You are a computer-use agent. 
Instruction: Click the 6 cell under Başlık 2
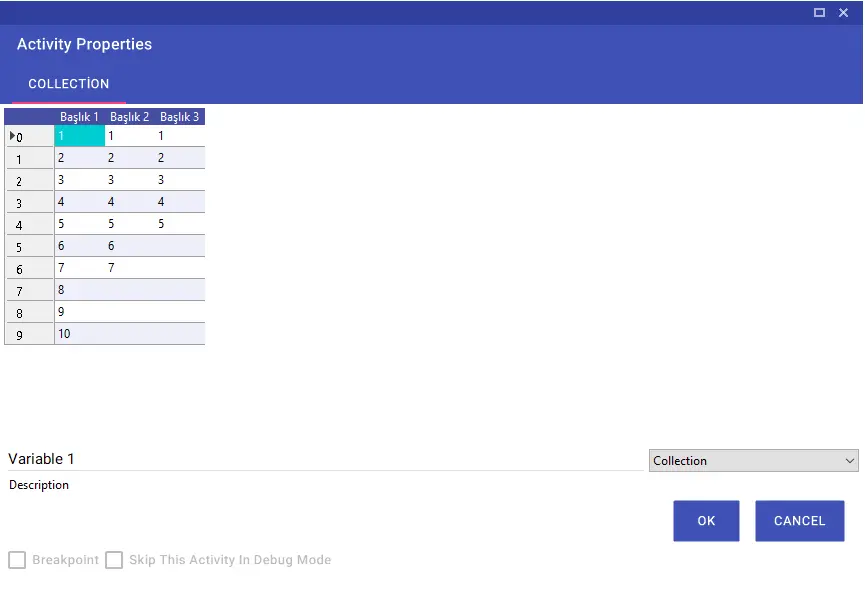[x=130, y=246]
